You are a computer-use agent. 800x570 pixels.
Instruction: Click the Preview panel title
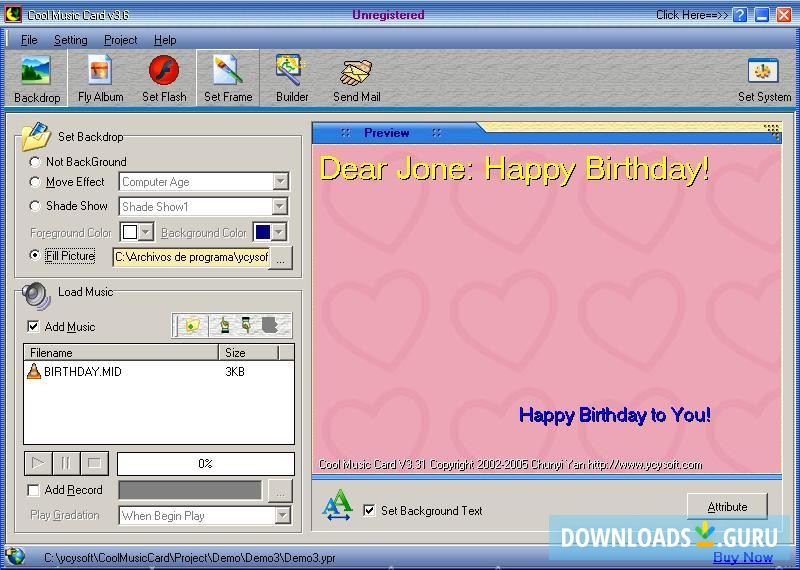tap(386, 133)
